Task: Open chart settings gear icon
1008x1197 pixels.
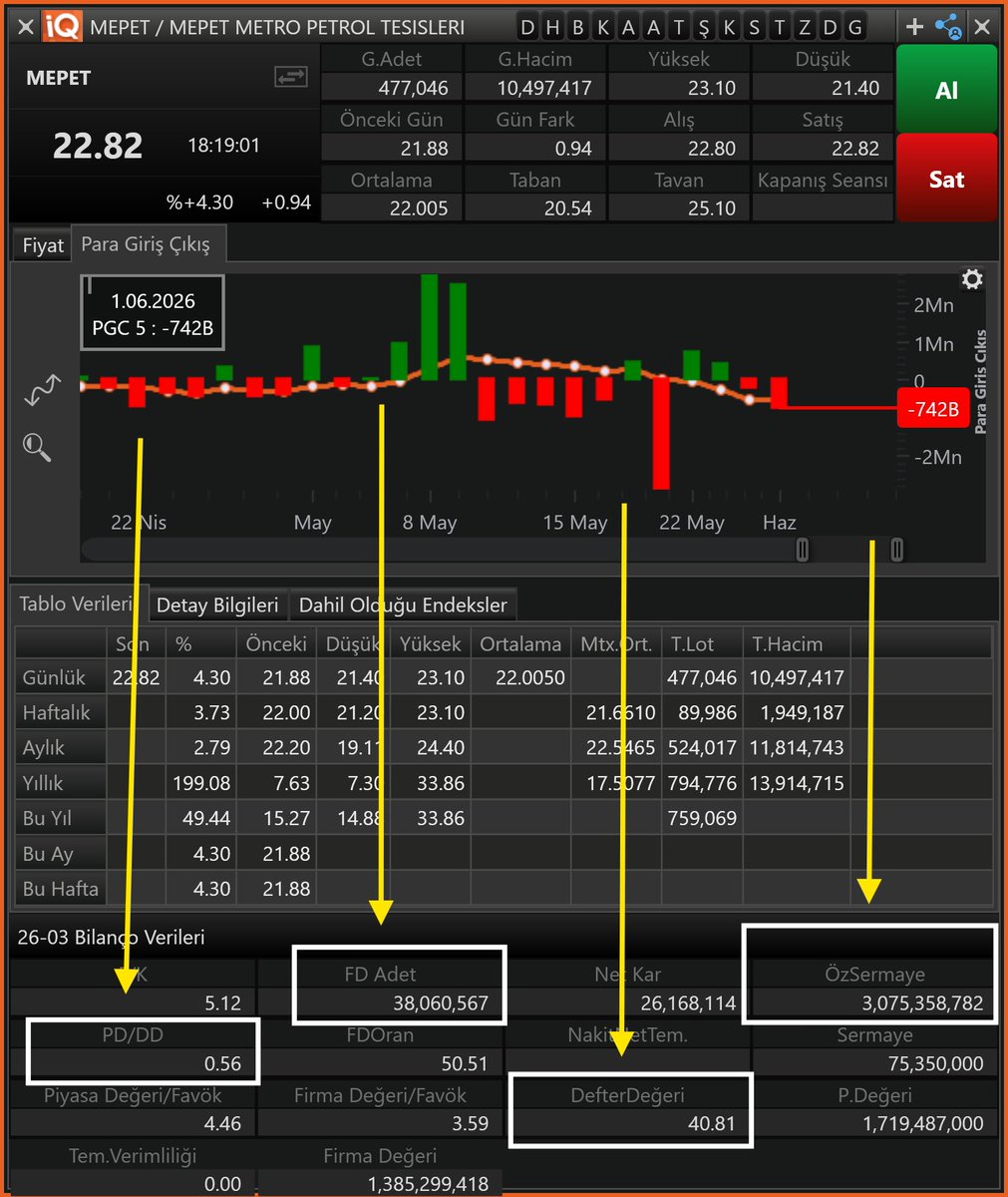Action: [972, 279]
